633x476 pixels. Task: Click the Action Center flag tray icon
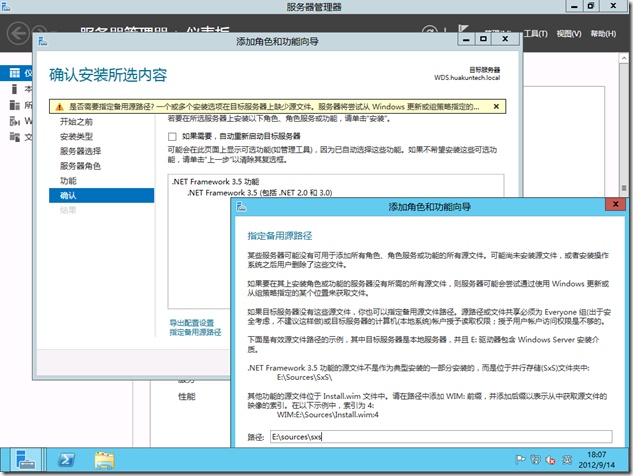[520, 459]
